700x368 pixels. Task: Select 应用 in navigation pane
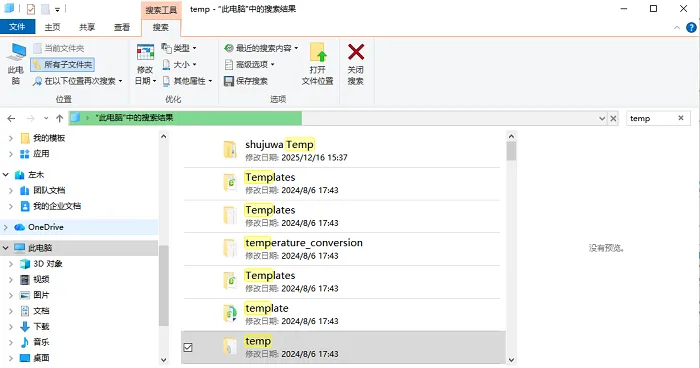pyautogui.click(x=41, y=154)
